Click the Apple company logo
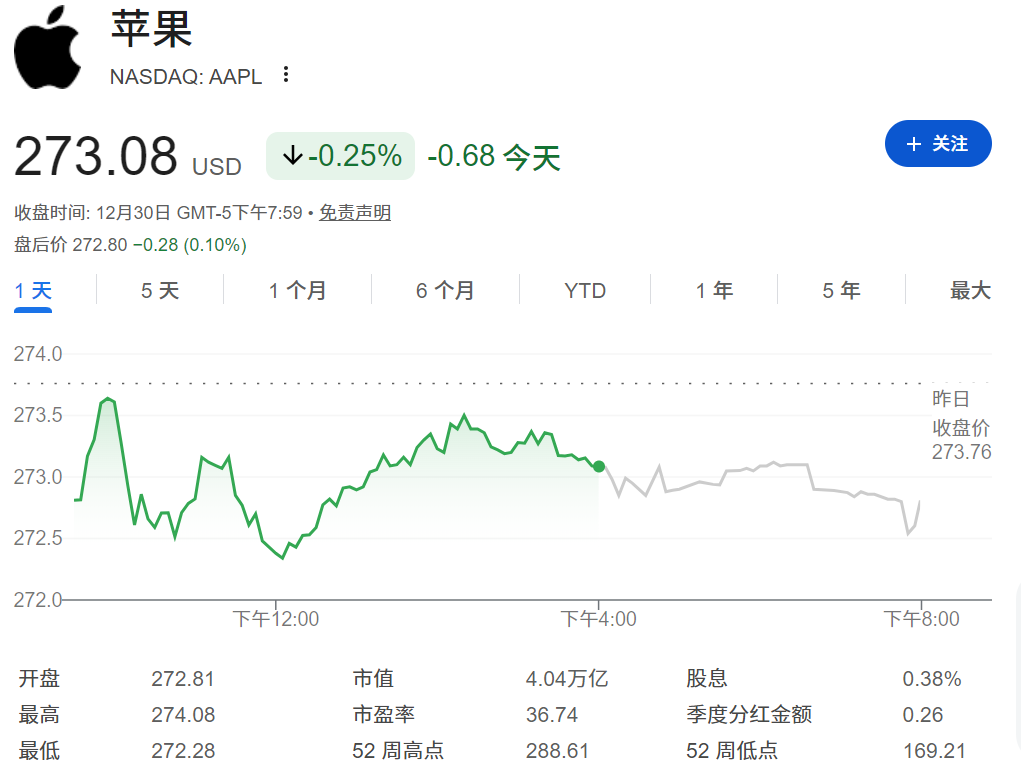Viewport: 1021px width, 776px height. (x=47, y=46)
